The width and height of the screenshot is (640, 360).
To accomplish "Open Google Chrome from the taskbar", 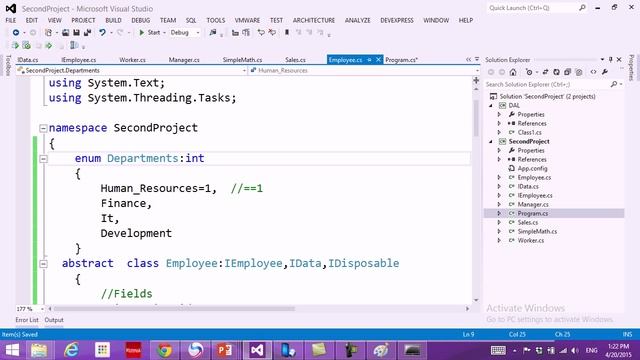I will [165, 350].
